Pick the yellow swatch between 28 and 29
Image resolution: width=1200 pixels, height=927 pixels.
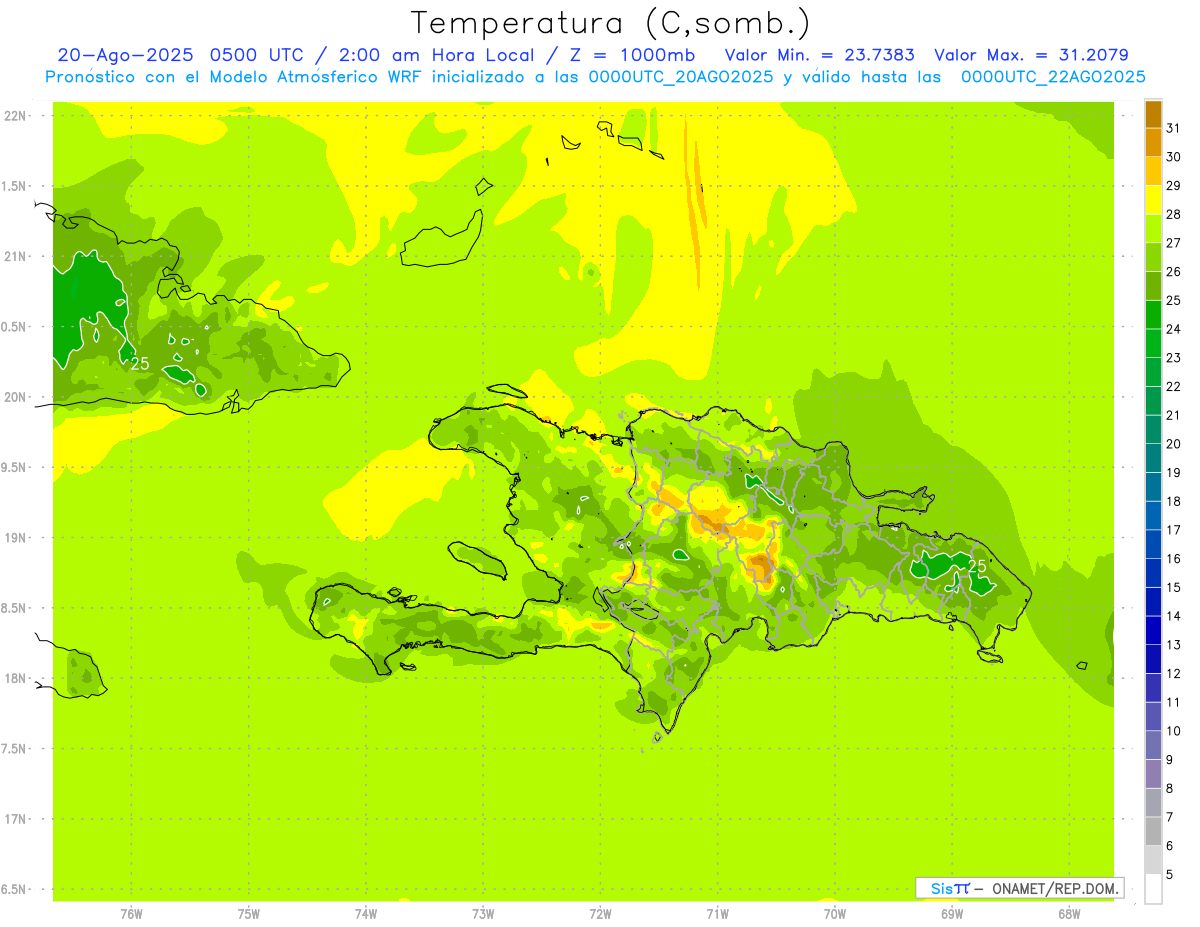[x=1153, y=200]
